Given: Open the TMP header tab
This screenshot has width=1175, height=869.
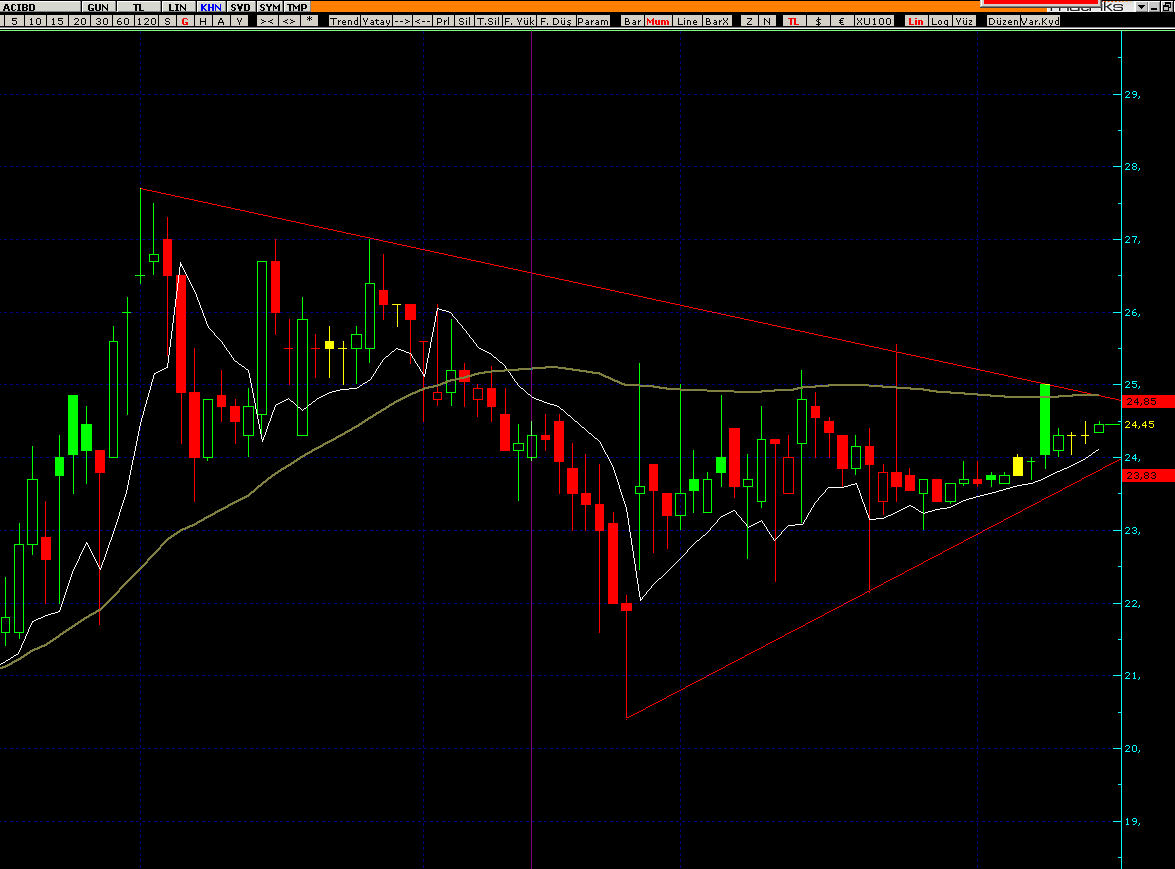Looking at the screenshot, I should coord(297,7).
